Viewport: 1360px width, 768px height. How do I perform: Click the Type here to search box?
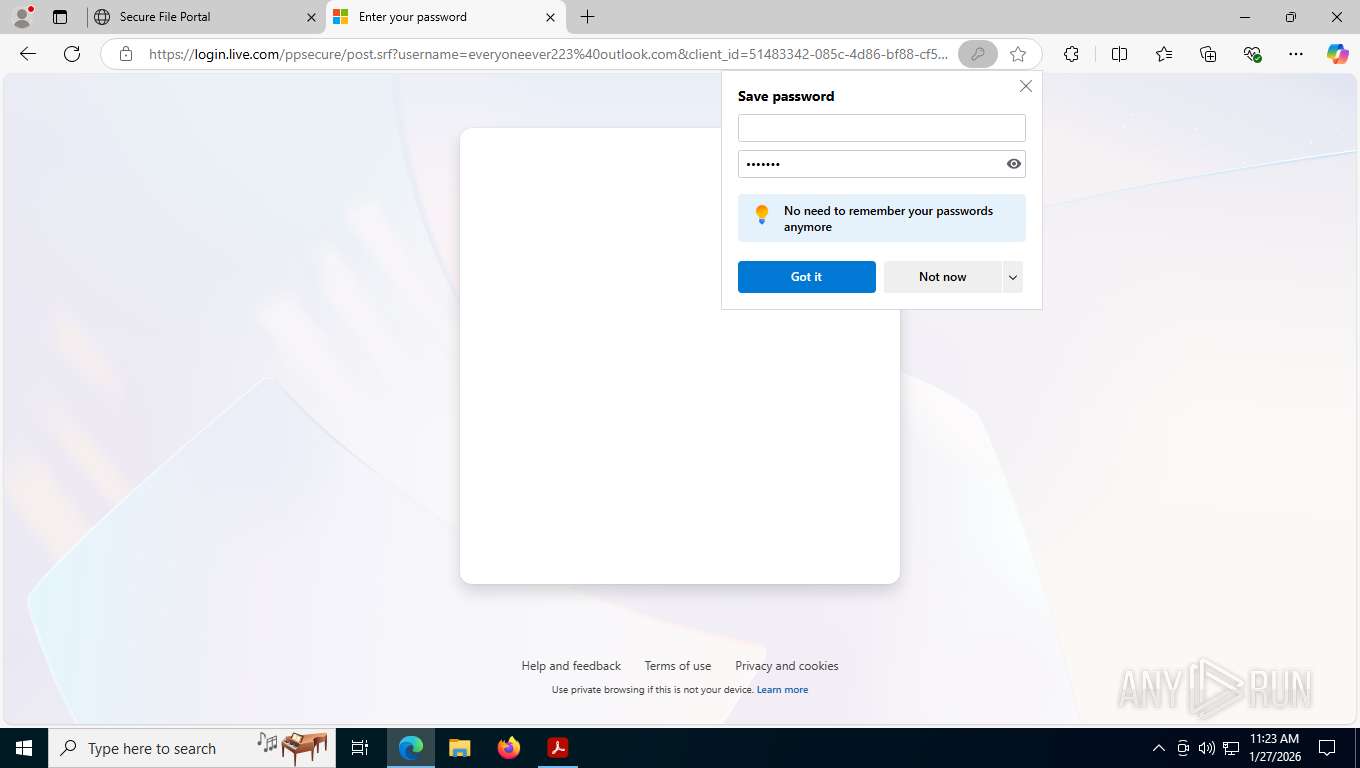(192, 748)
